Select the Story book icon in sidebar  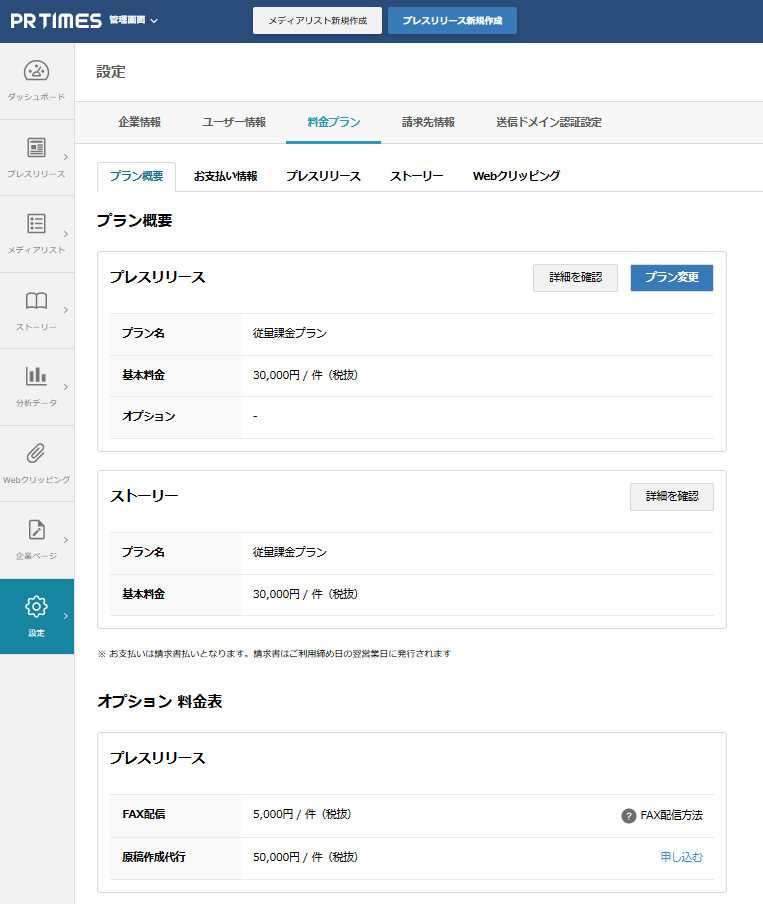(36, 301)
